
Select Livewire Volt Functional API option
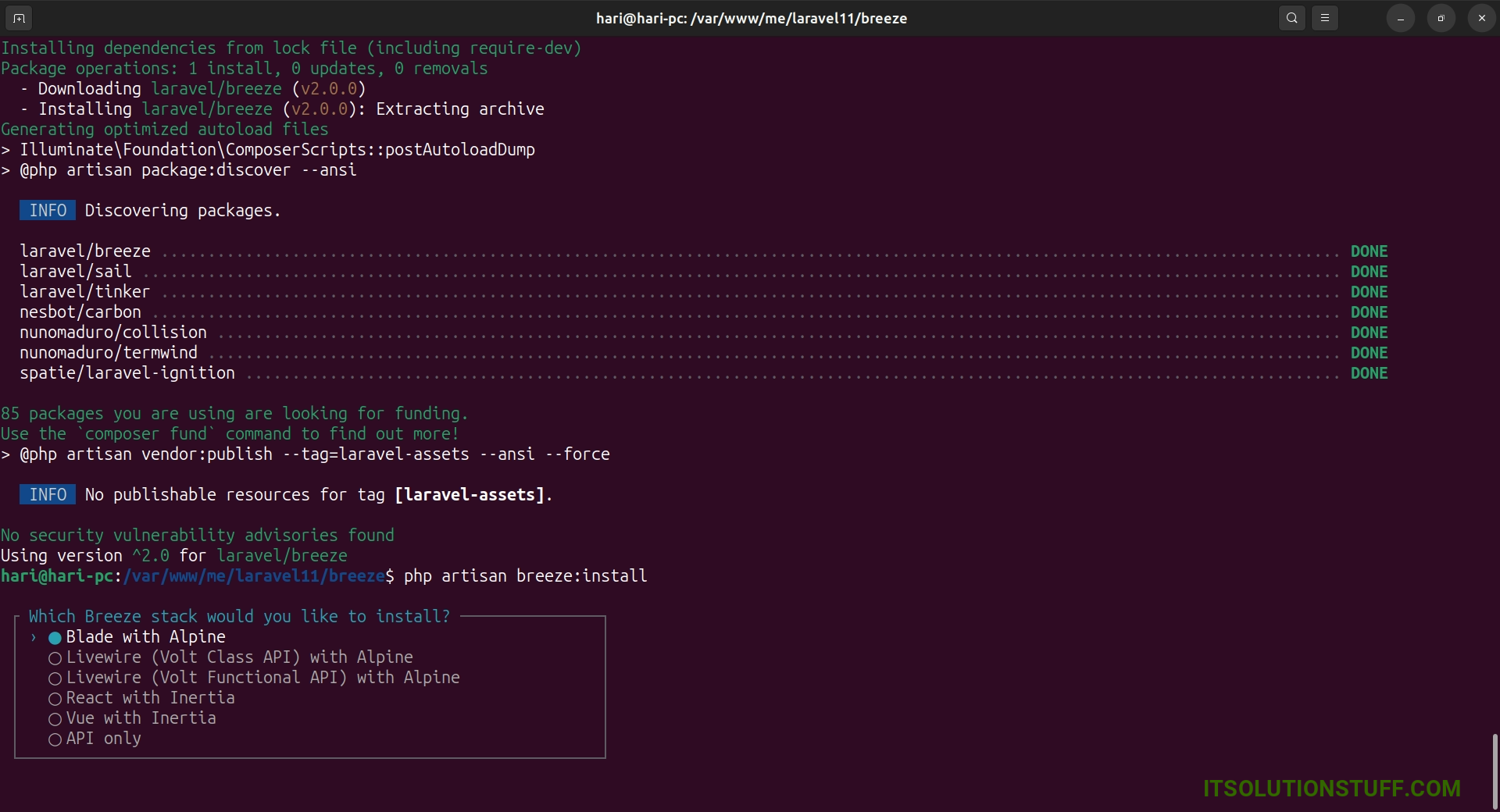254,678
